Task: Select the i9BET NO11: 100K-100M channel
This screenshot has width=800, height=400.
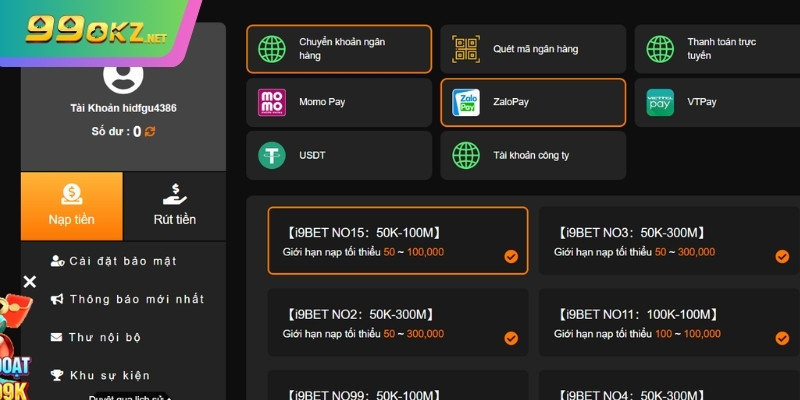Action: click(x=669, y=322)
